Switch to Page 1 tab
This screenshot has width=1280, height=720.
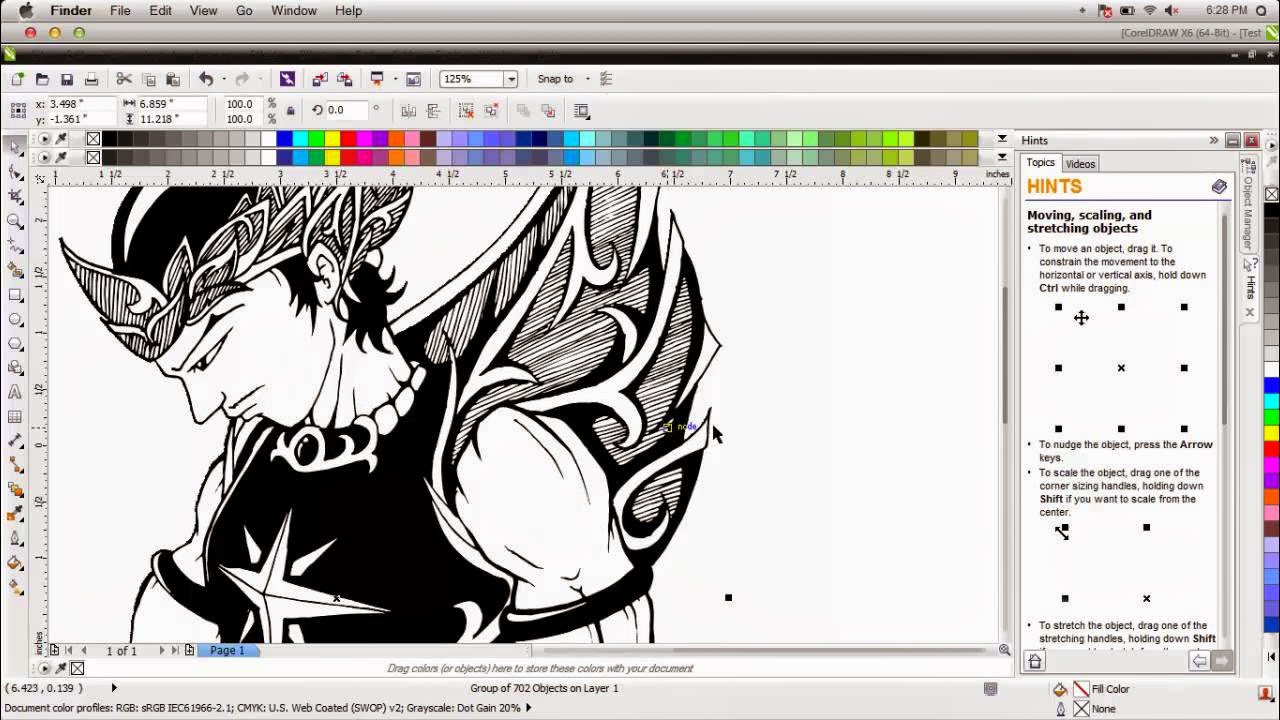[228, 650]
